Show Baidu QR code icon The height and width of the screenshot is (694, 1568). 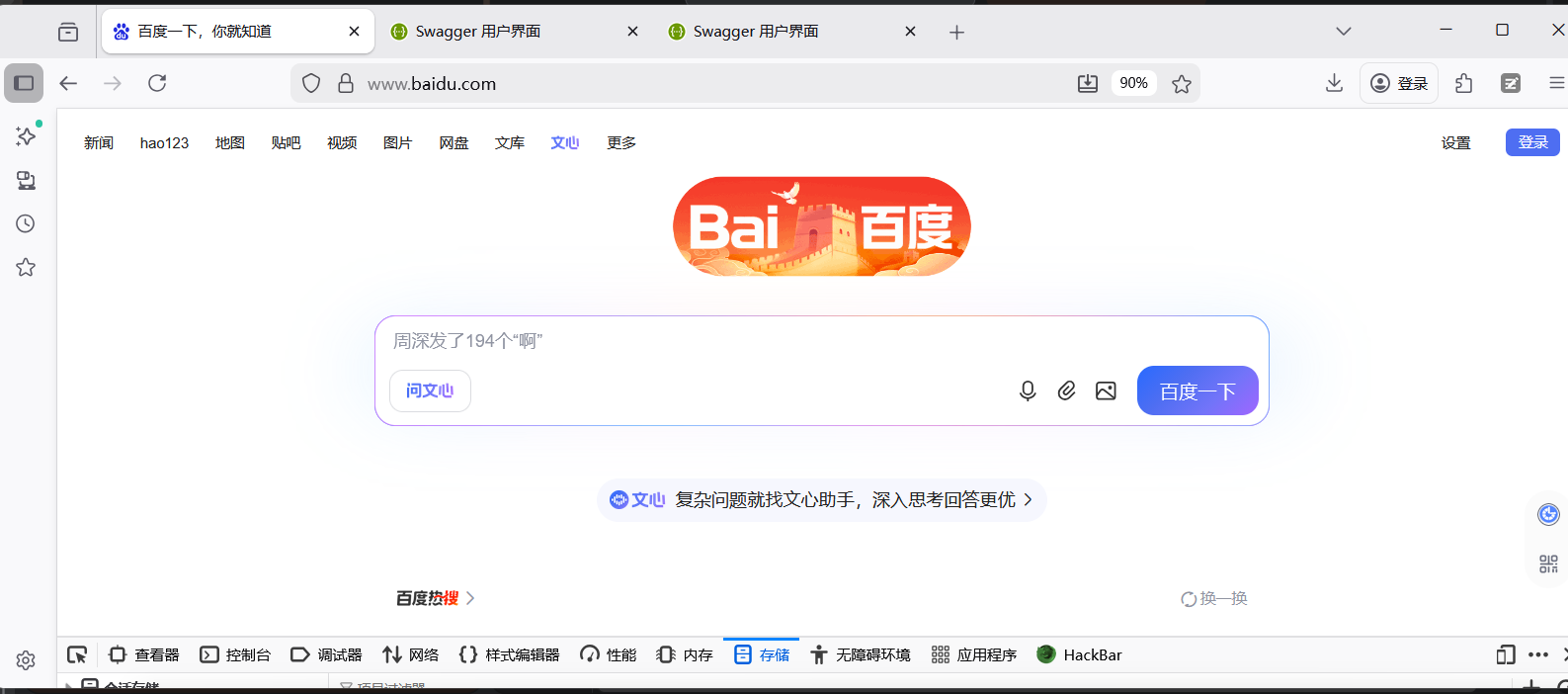[1548, 564]
